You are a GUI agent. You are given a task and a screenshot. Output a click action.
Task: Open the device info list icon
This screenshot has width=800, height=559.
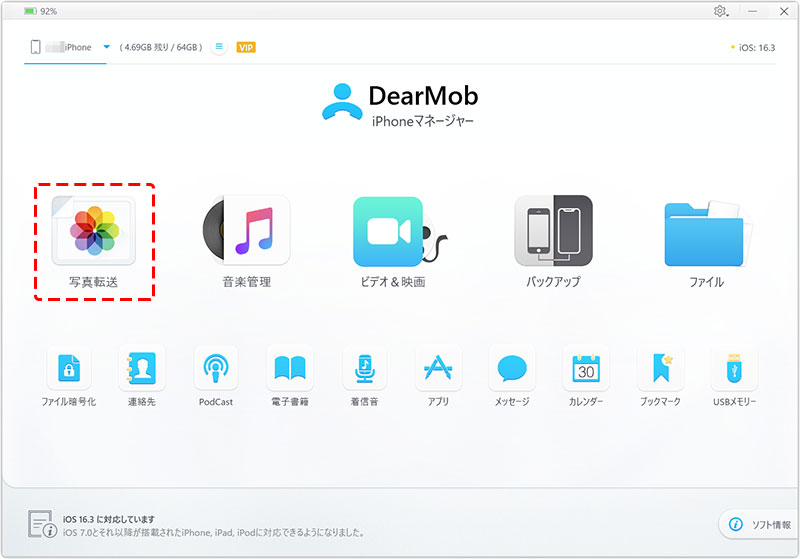click(219, 47)
